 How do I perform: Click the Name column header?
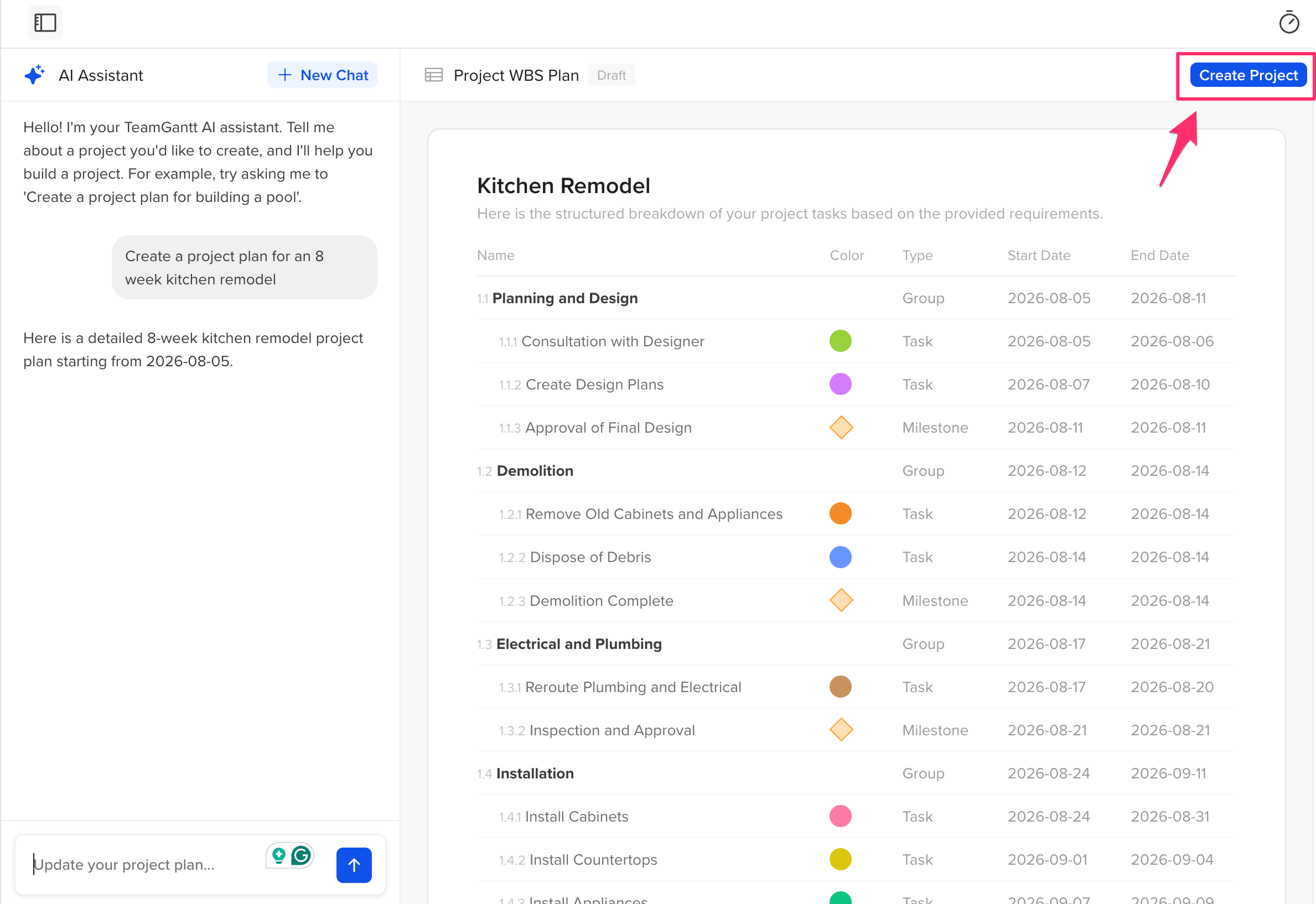click(x=496, y=255)
